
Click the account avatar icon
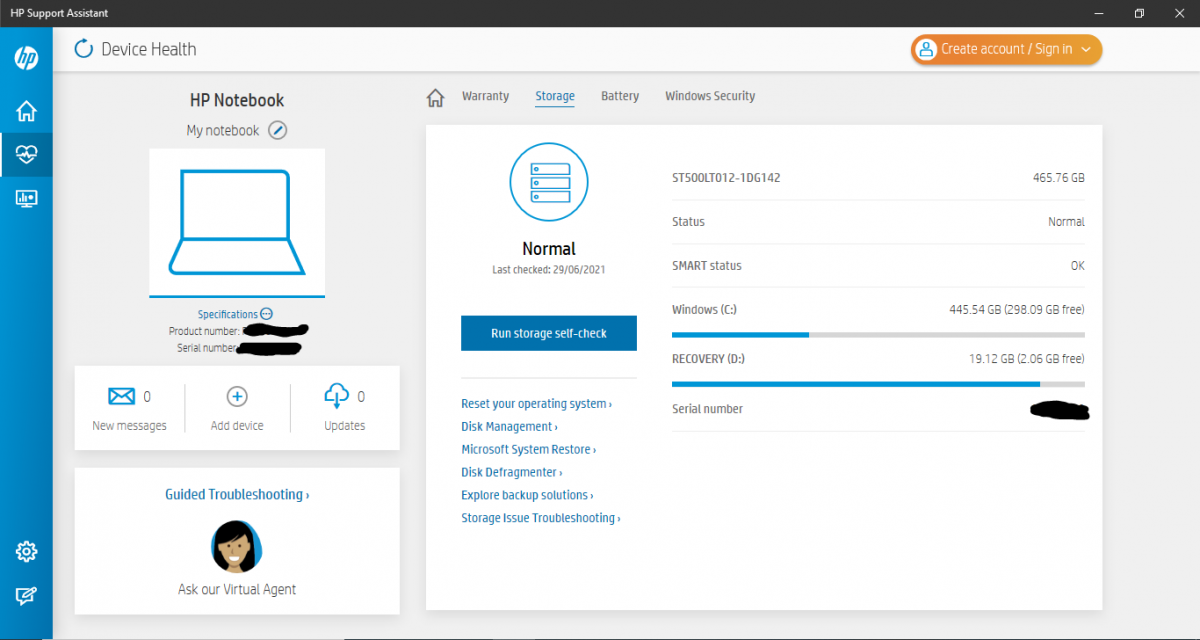point(925,49)
